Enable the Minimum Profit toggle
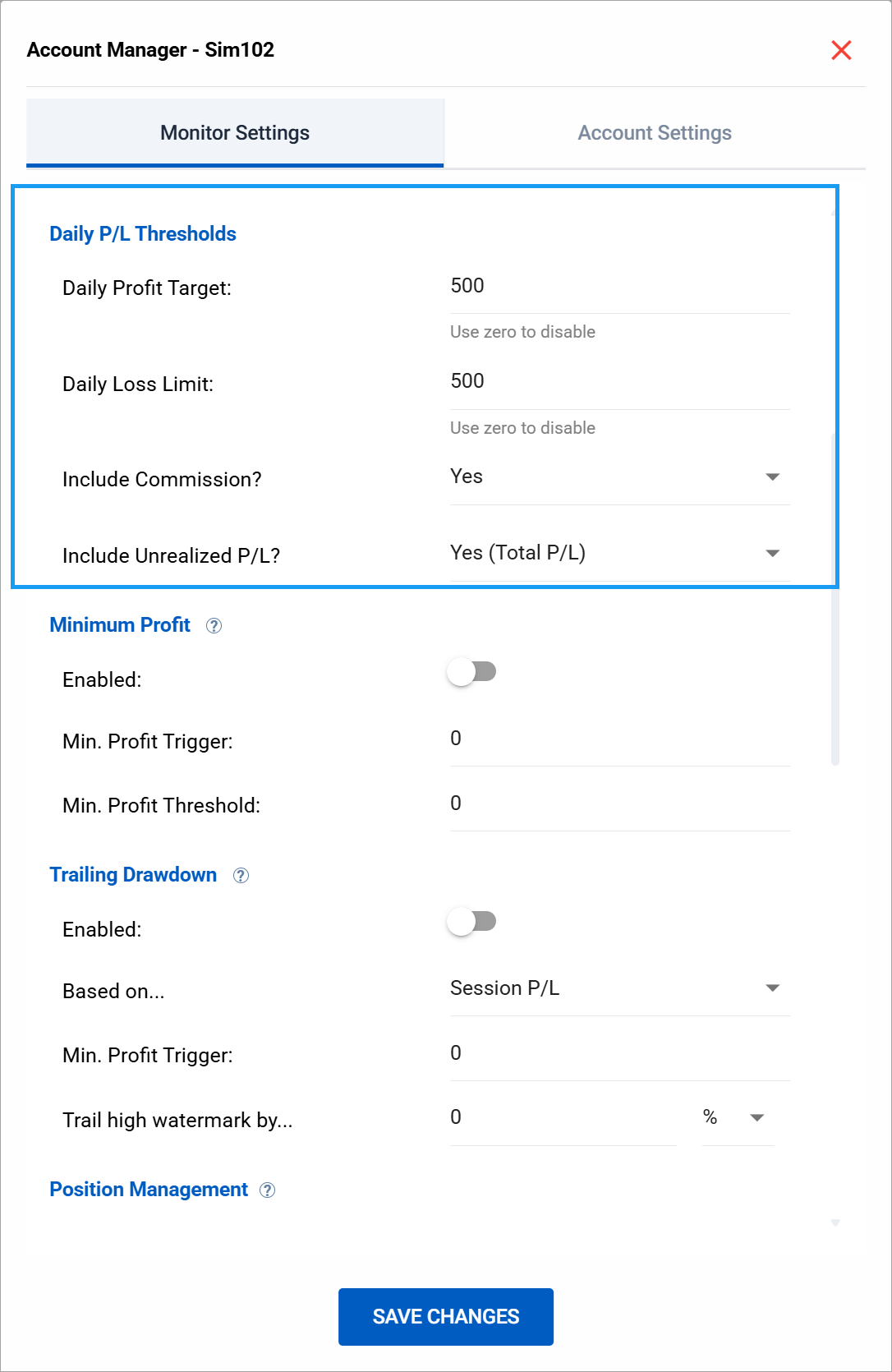 coord(471,672)
